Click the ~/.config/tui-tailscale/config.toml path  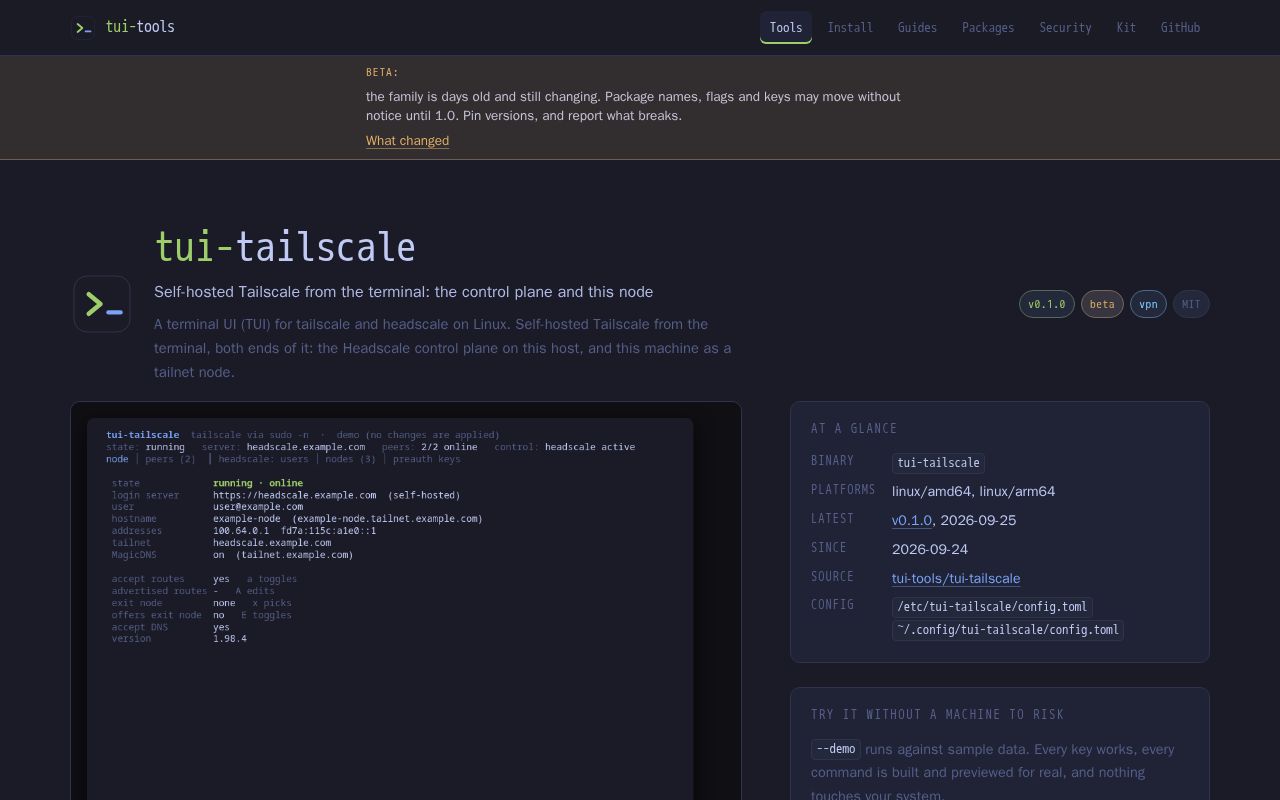pyautogui.click(x=1008, y=630)
